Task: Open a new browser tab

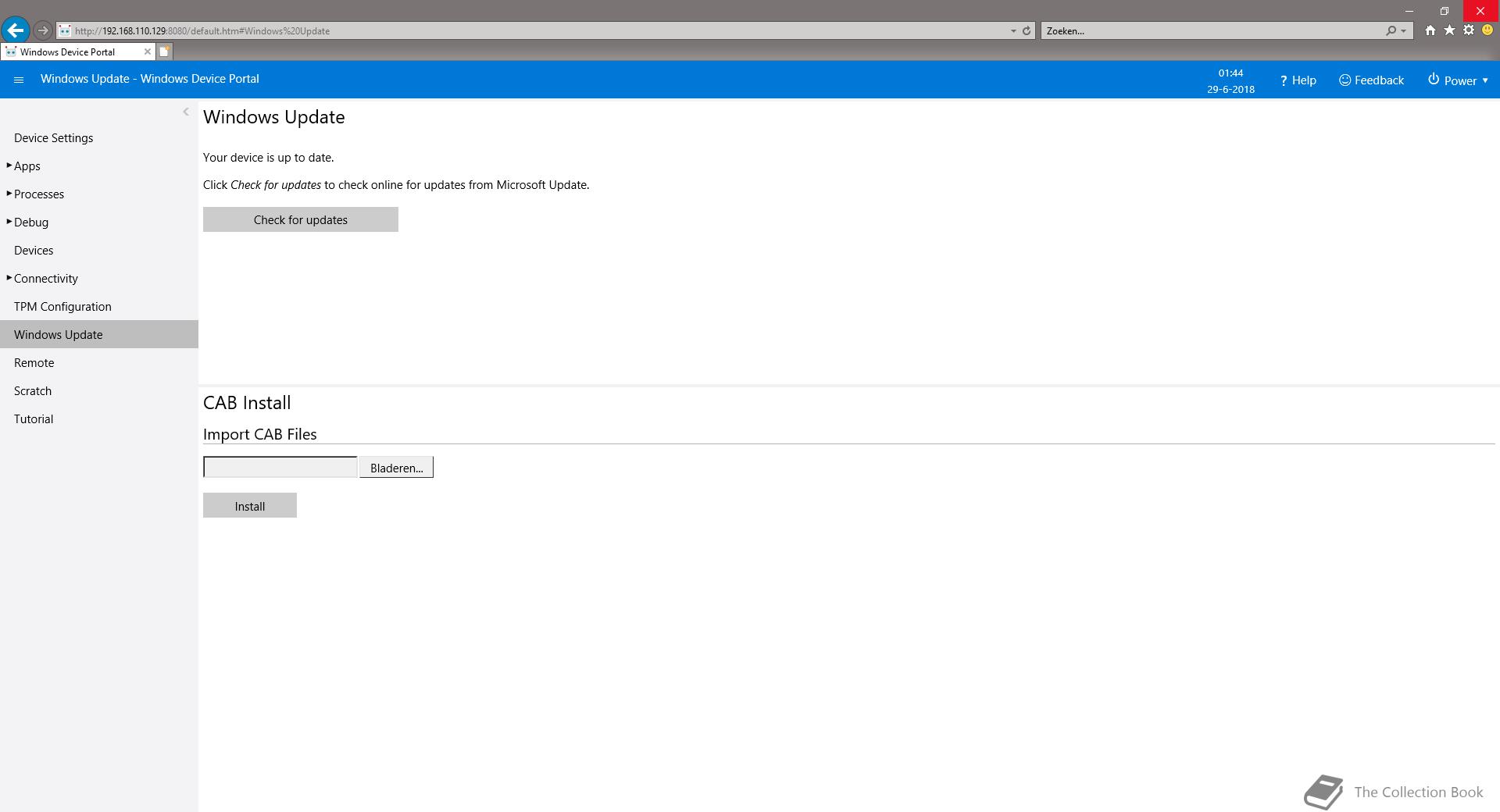Action: [x=164, y=52]
